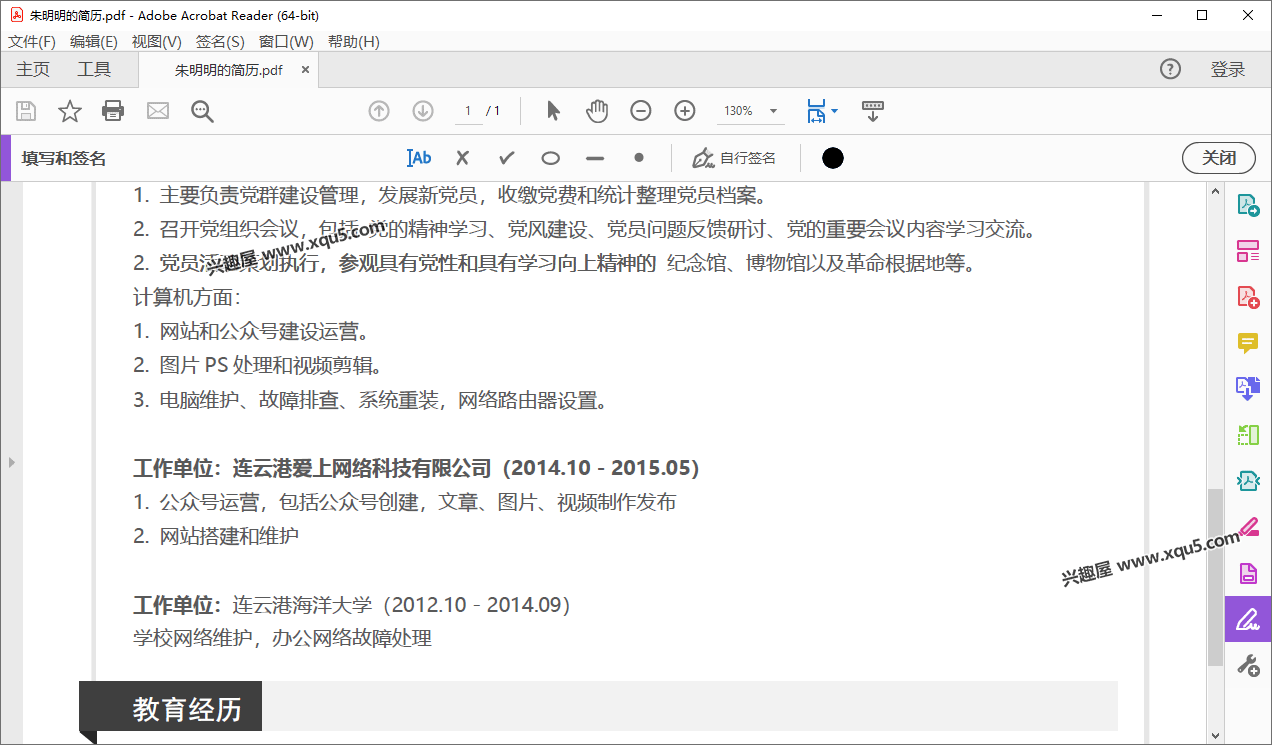This screenshot has height=745, width=1272.
Task: Open More Tools wrench icon
Action: [x=1248, y=665]
